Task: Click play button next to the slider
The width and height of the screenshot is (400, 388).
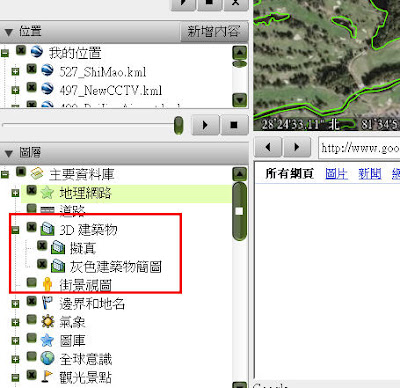Action: tap(205, 125)
